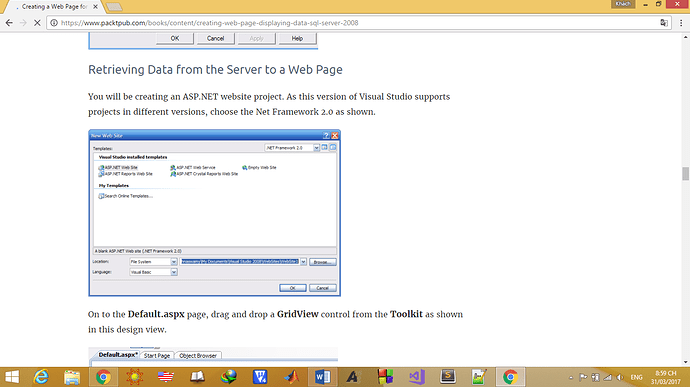Open Sublime Text from the taskbar
Screen dimensions: 690x387
coord(448,377)
